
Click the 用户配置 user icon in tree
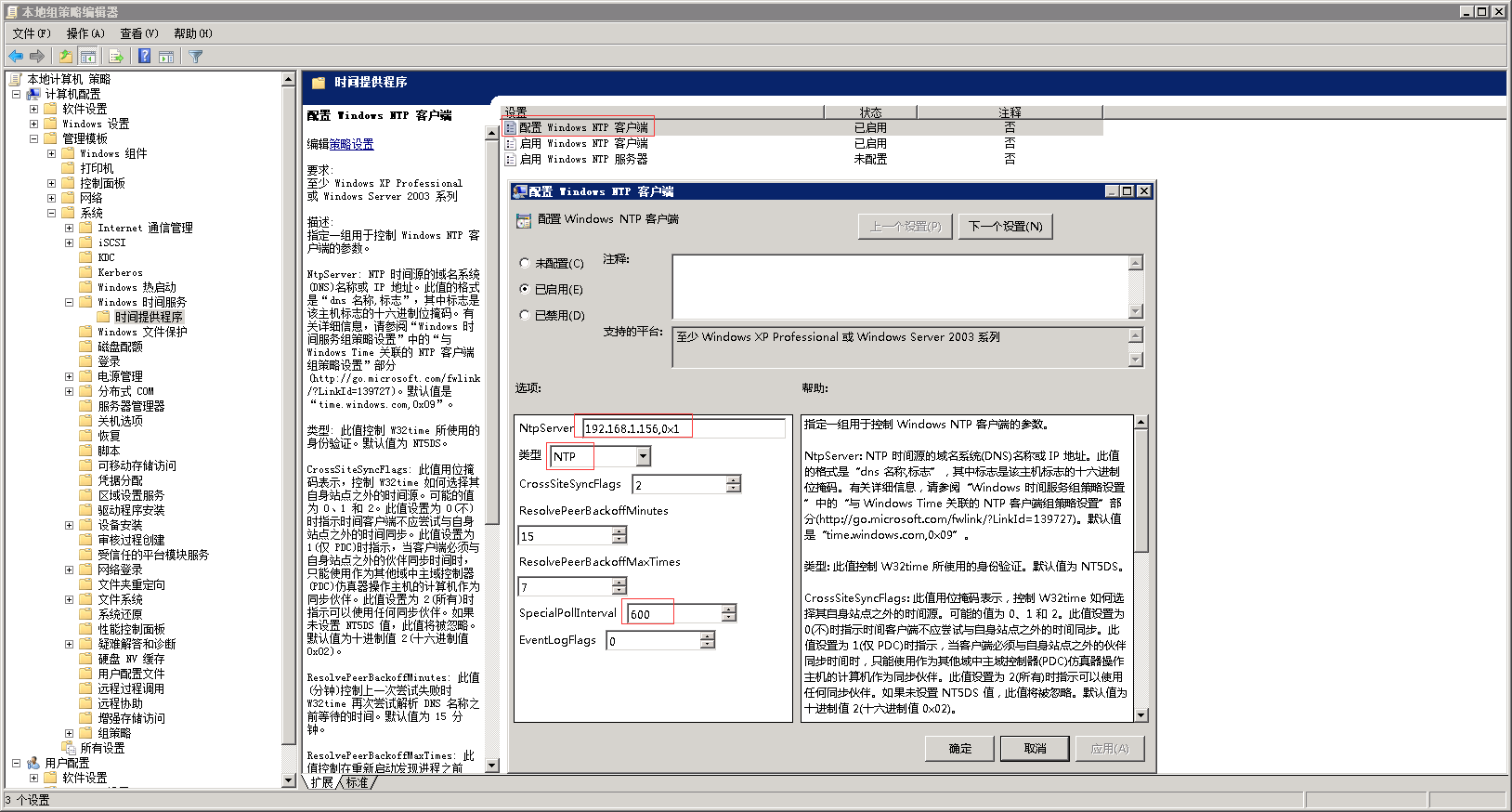click(34, 763)
